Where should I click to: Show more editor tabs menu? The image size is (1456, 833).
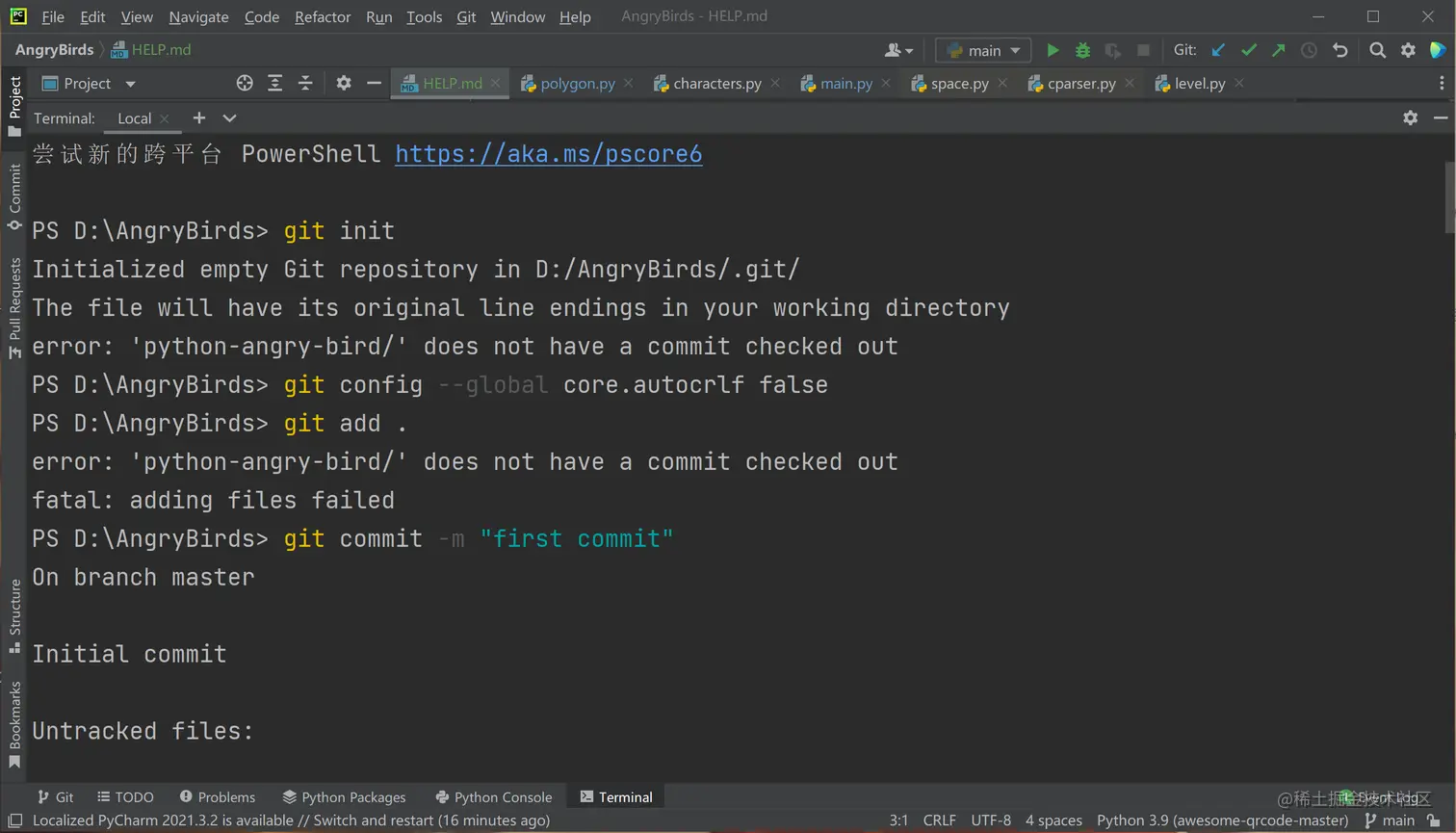tap(1442, 84)
